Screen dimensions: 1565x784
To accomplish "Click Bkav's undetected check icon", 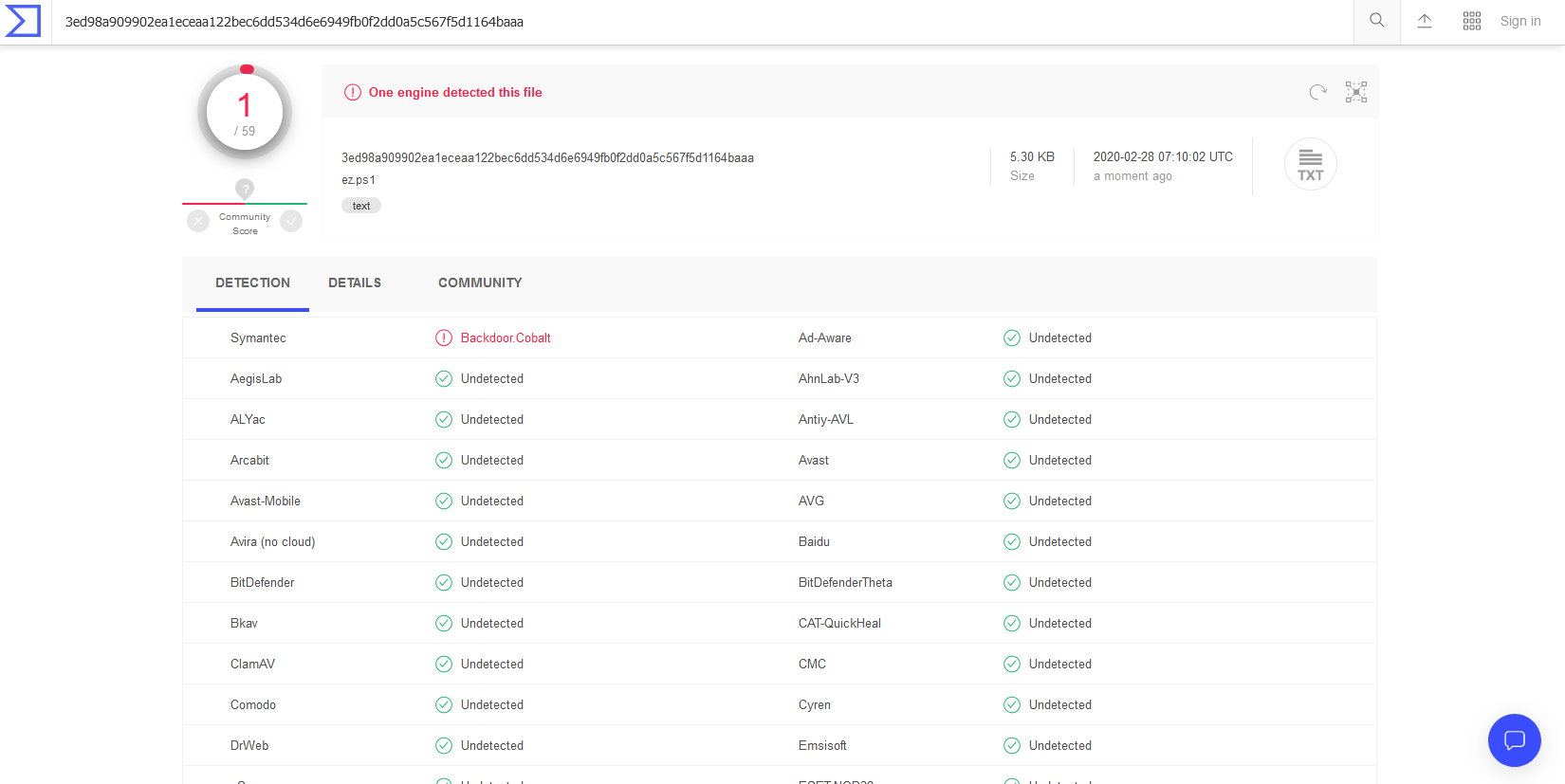I will [444, 623].
